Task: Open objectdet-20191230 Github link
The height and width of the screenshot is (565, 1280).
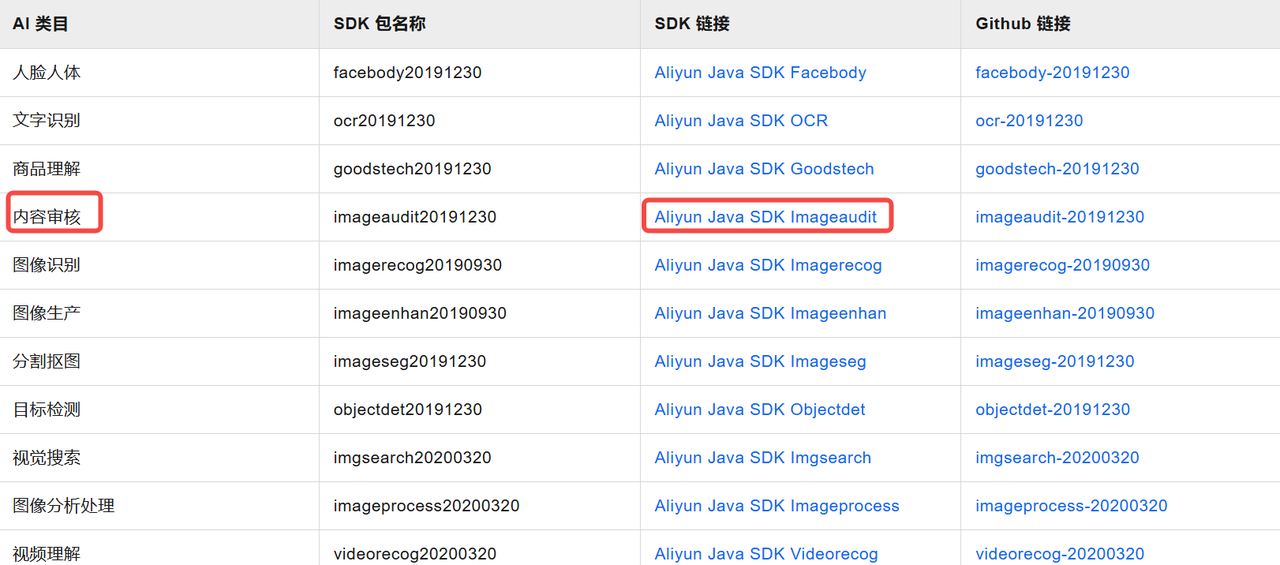Action: coord(1052,409)
